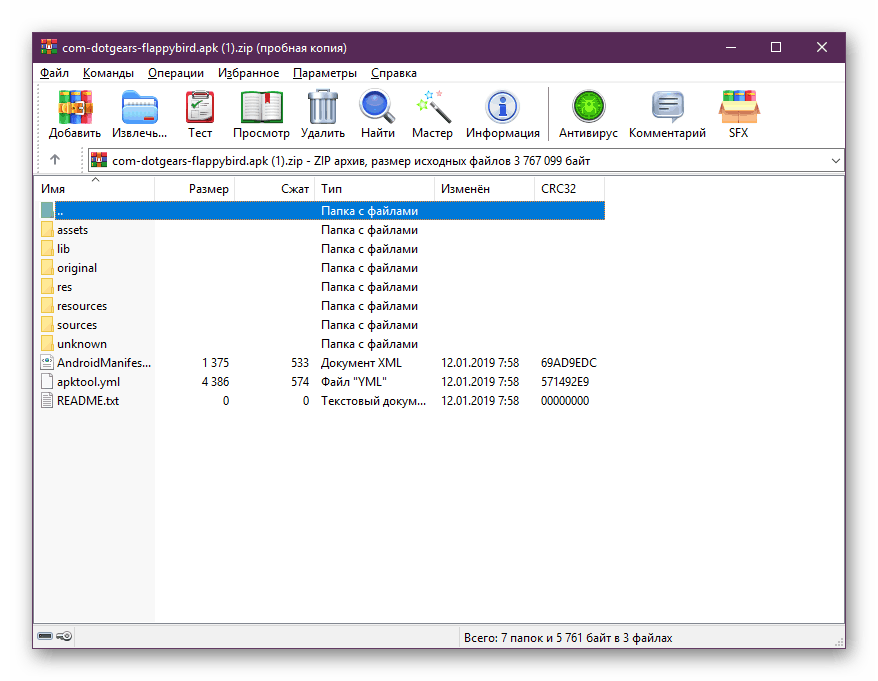The width and height of the screenshot is (878, 681).
Task: Open the Справка menu
Action: tap(394, 73)
